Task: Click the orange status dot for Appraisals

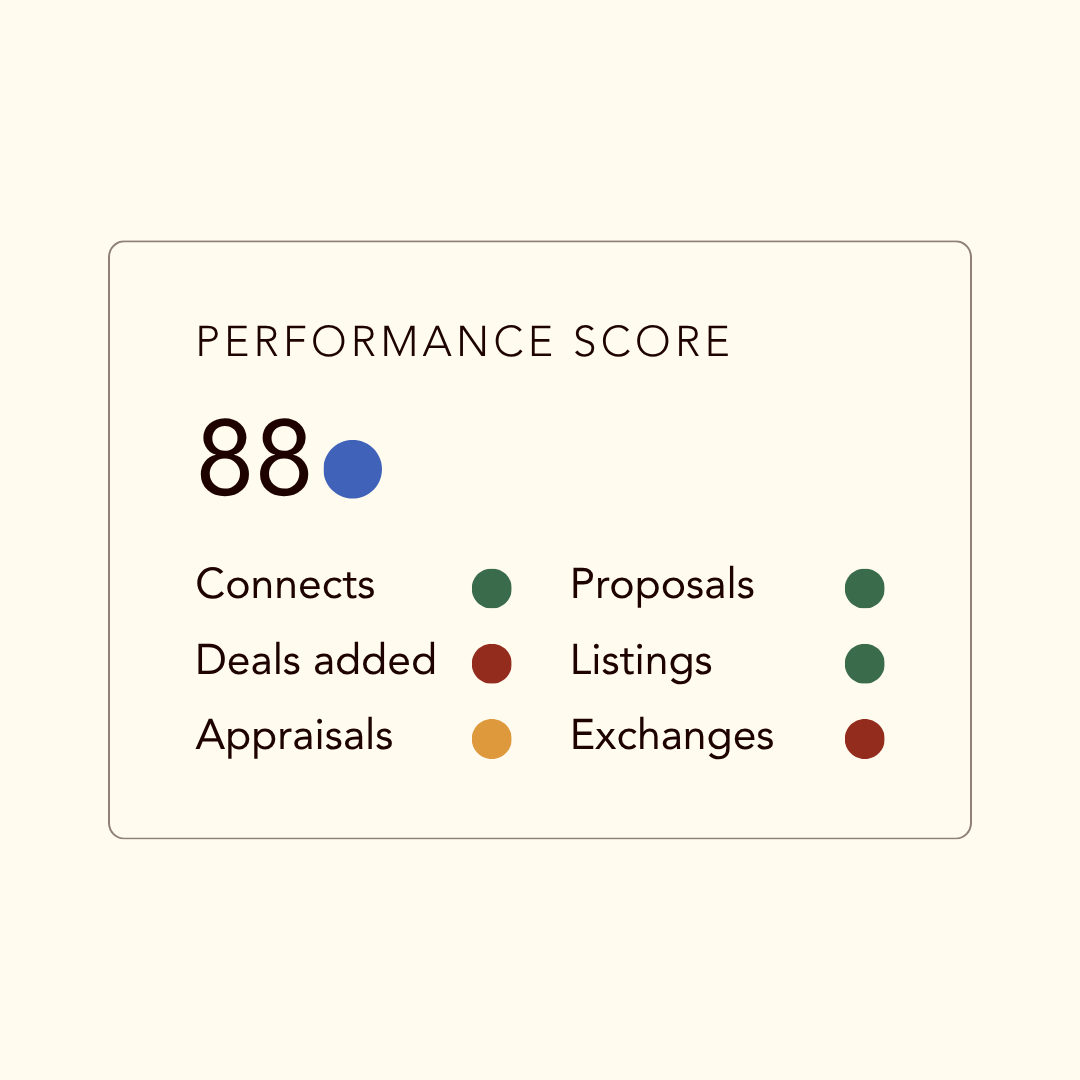Action: tap(492, 739)
